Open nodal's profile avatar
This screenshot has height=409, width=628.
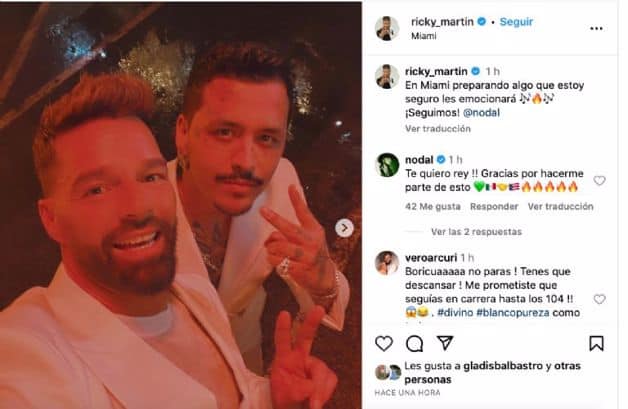point(387,165)
